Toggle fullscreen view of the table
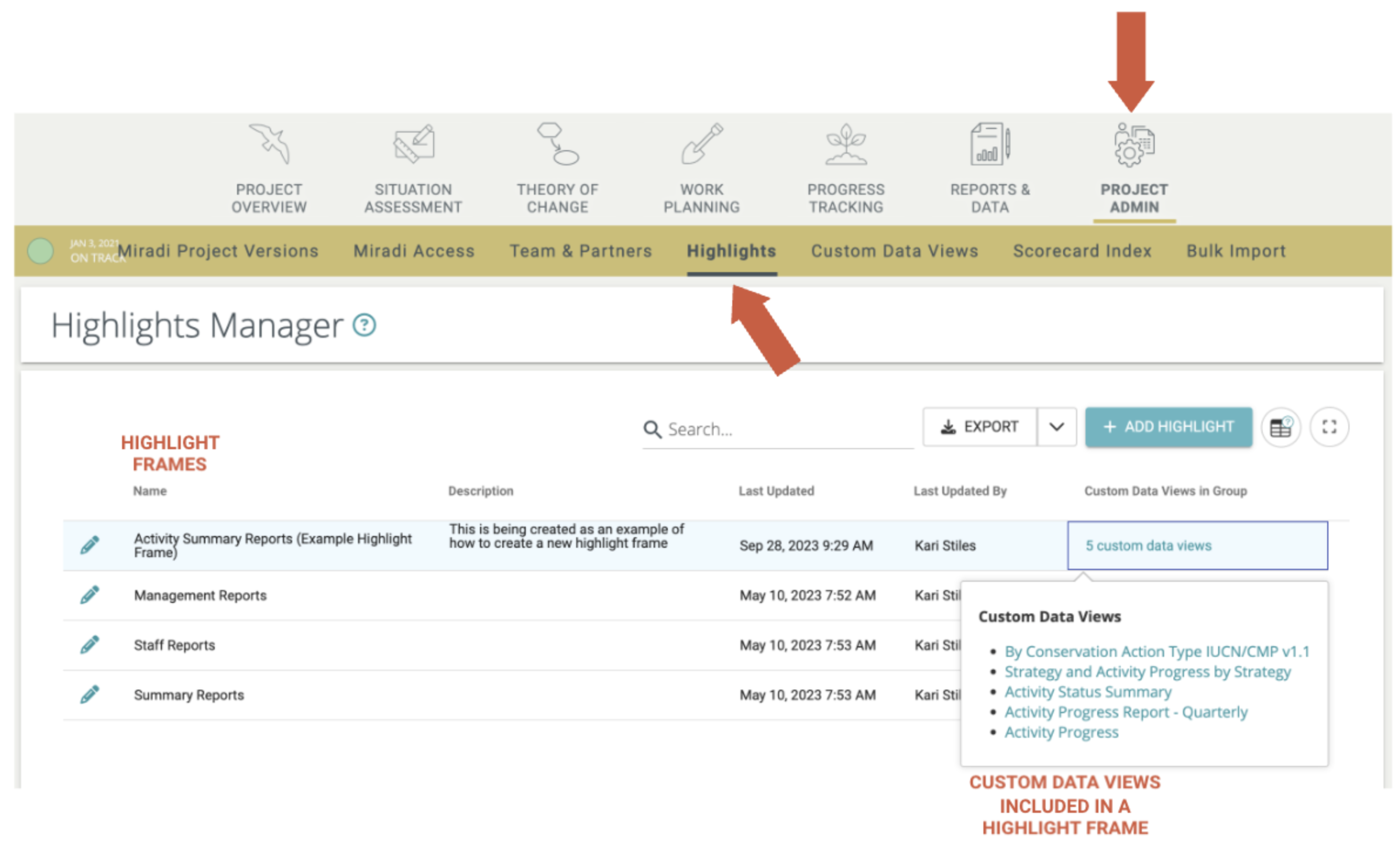This screenshot has width=1400, height=848. pyautogui.click(x=1329, y=427)
